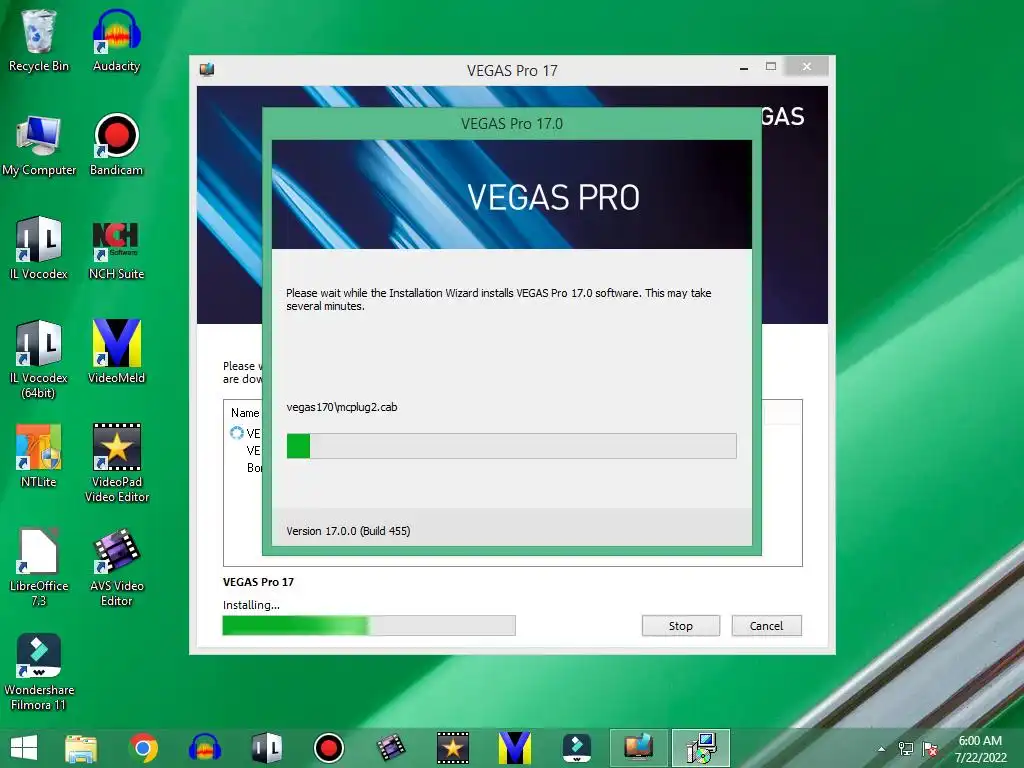Screen dimensions: 1024x768
Task: Click the VEGAS PRO banner image in wizard
Action: 511,195
